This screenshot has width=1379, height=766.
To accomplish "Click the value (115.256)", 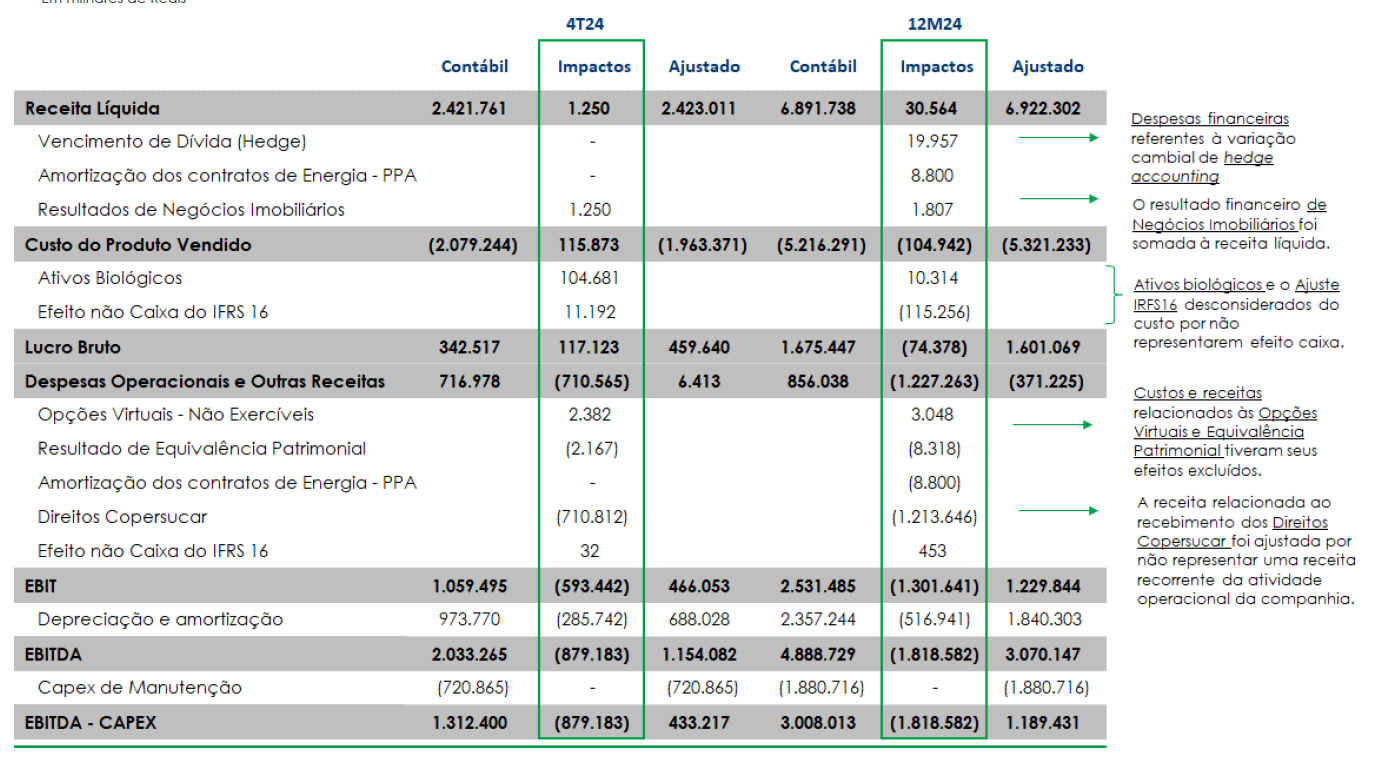I will (x=935, y=312).
